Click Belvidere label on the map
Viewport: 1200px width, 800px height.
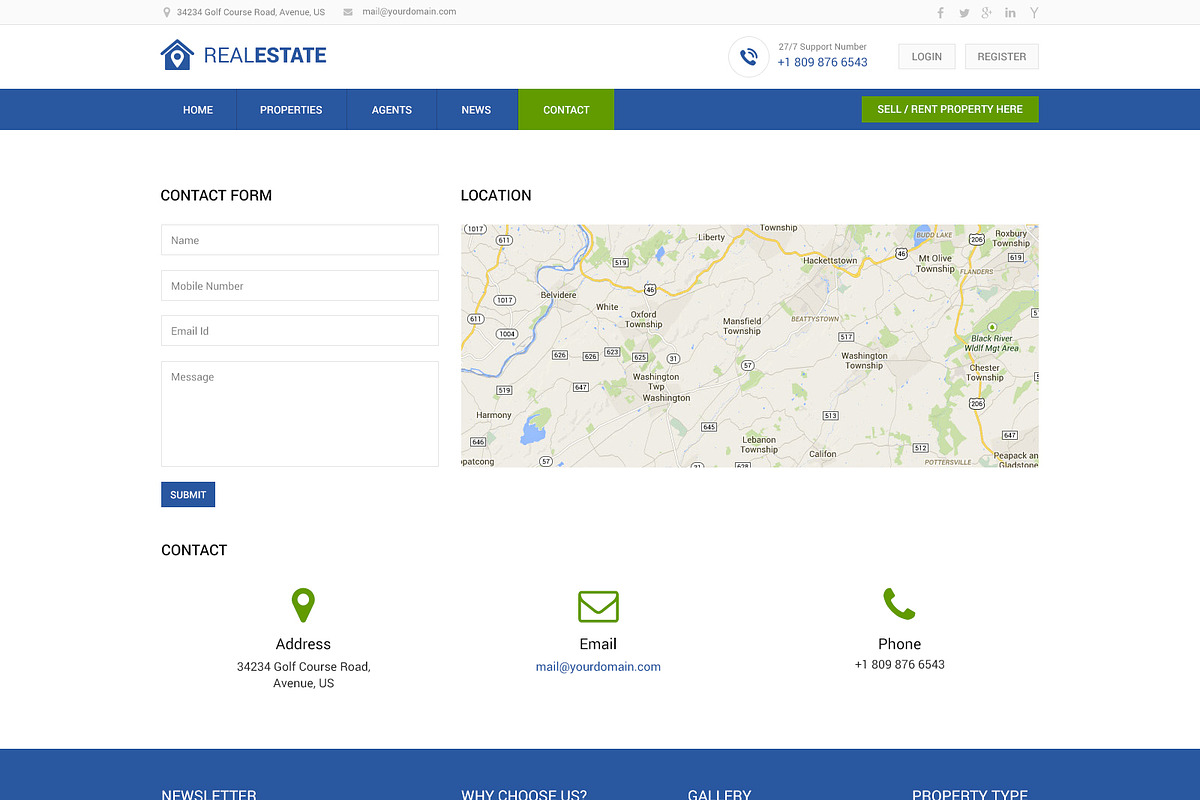[x=558, y=296]
